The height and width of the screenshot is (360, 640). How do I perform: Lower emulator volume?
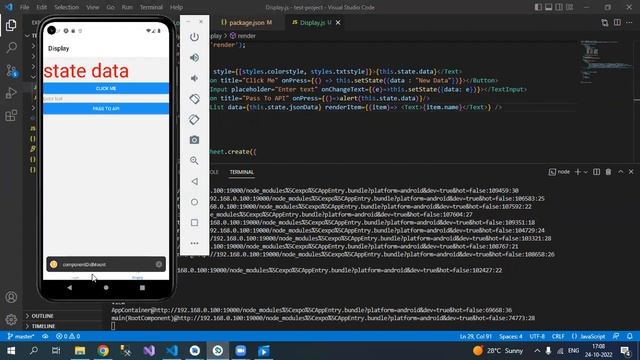click(x=194, y=78)
